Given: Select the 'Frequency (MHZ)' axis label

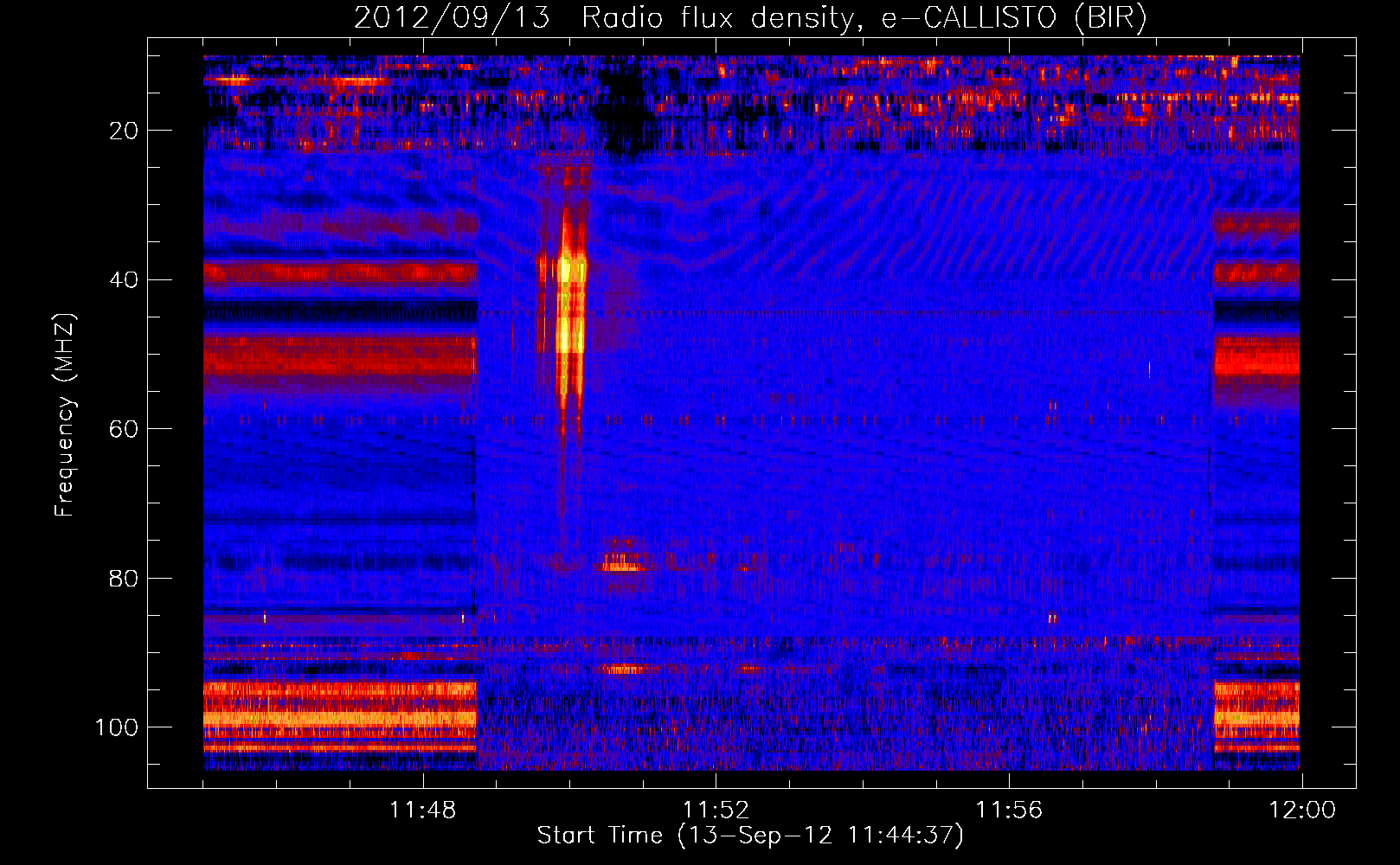Looking at the screenshot, I should point(65,415).
